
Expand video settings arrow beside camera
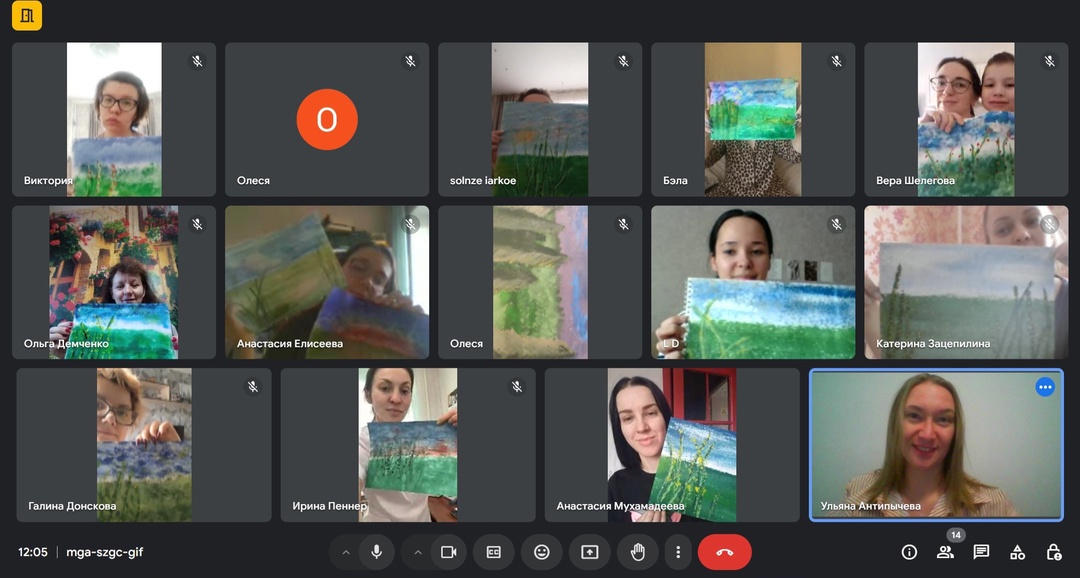tap(417, 552)
